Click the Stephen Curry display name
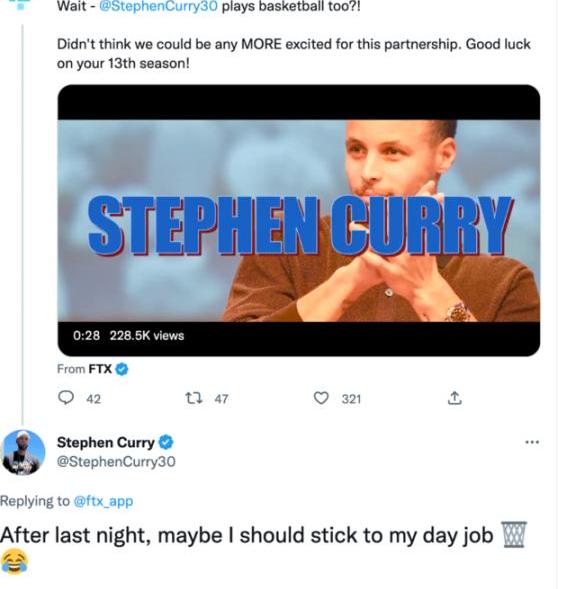Viewport: 576px width, 589px height. (x=106, y=443)
